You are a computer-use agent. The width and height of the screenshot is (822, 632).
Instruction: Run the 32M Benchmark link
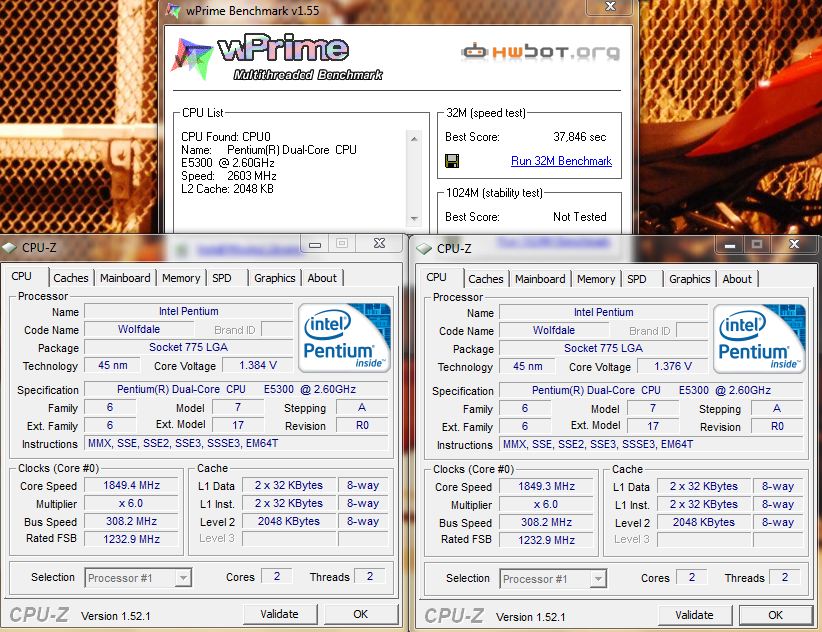(561, 161)
